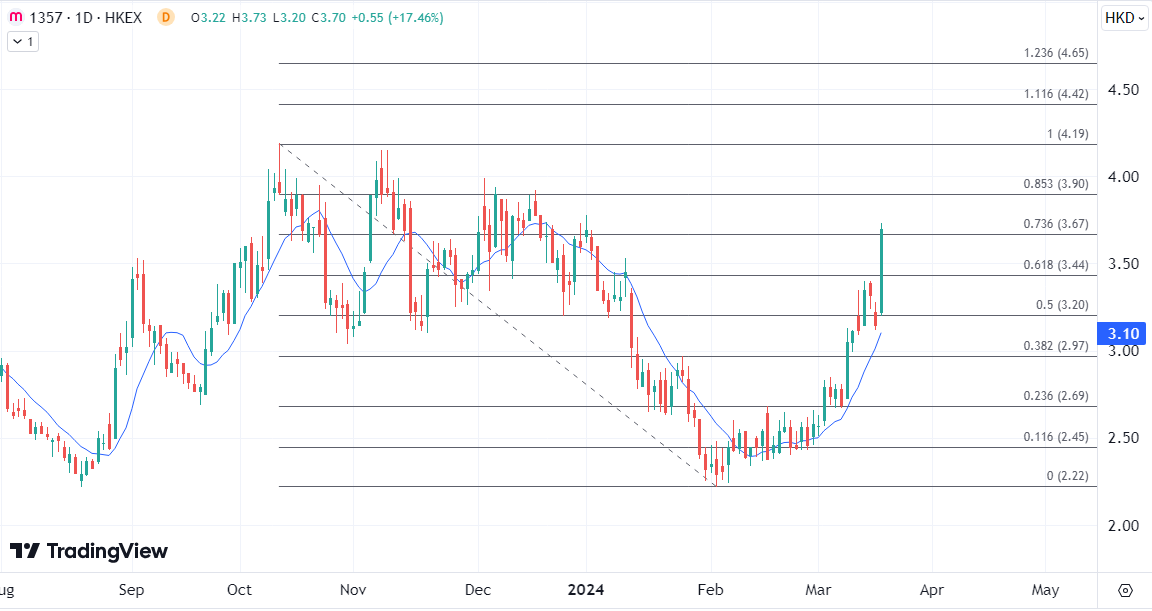The height and width of the screenshot is (611, 1152).
Task: Select the 0.618 (3.44) Fibonacci level label
Action: pos(1056,264)
